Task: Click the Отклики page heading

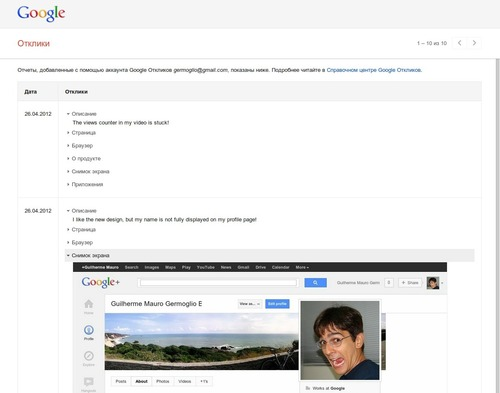Action: click(x=34, y=43)
